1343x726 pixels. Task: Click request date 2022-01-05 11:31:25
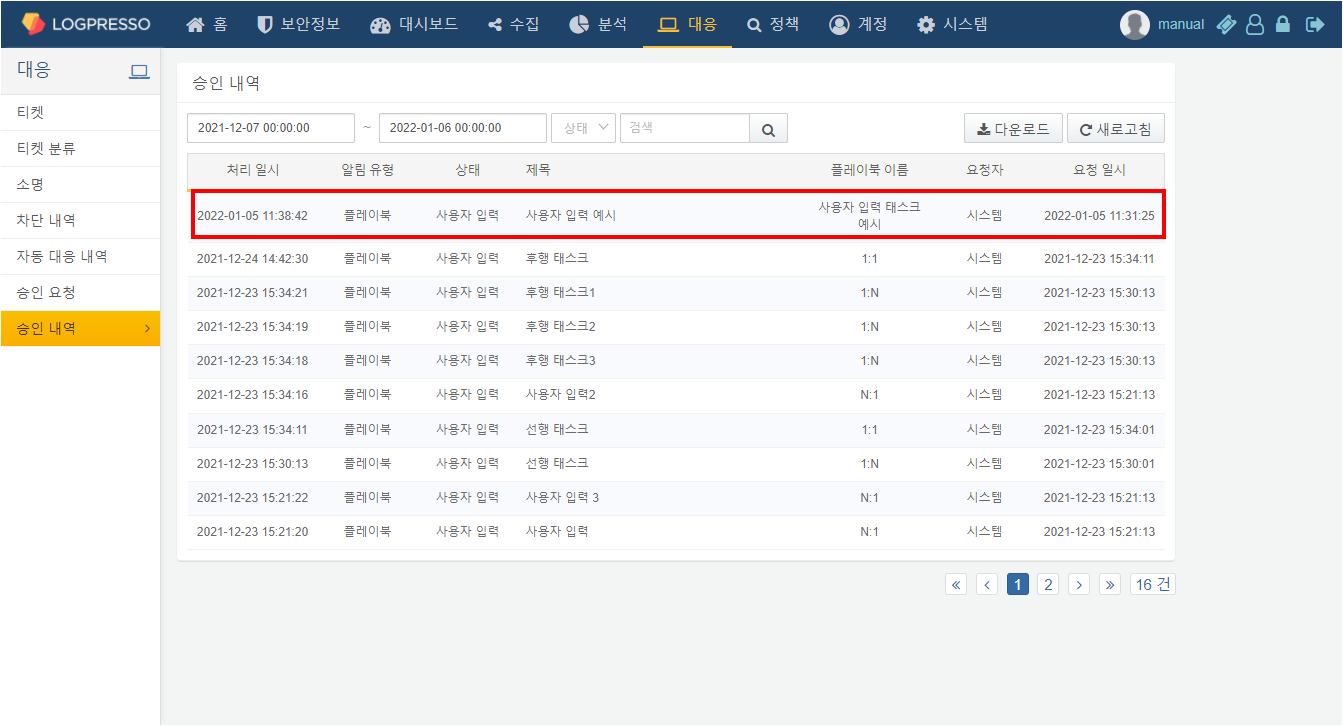[x=1099, y=216]
